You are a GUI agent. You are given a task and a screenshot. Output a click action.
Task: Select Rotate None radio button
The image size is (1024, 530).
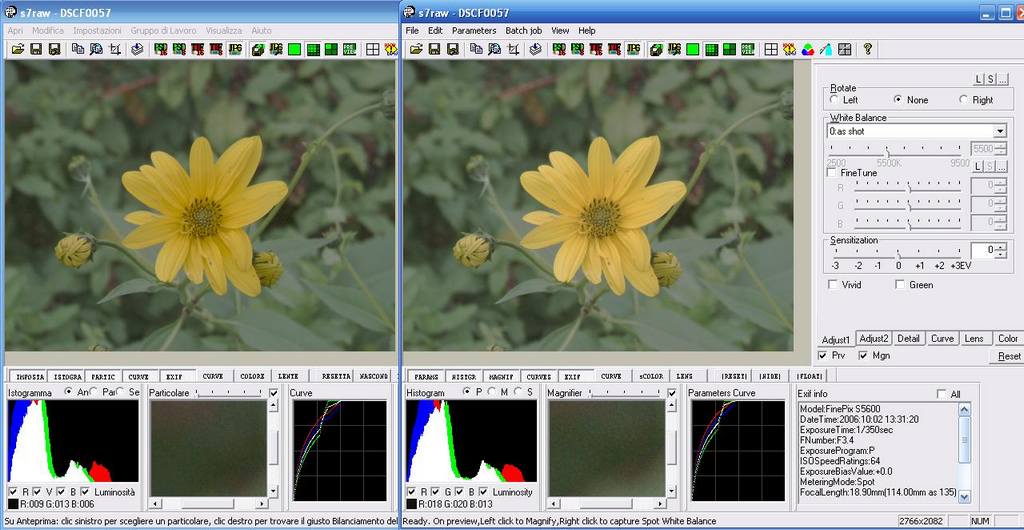coord(898,100)
